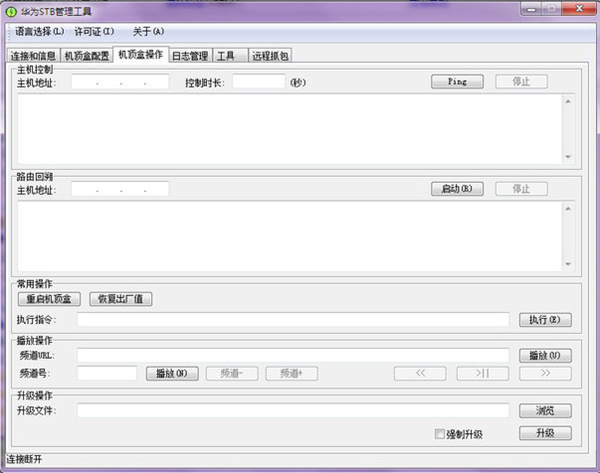Screen dimensions: 600x473
Task: Open the 许可证(I) menu
Action: tap(94, 31)
